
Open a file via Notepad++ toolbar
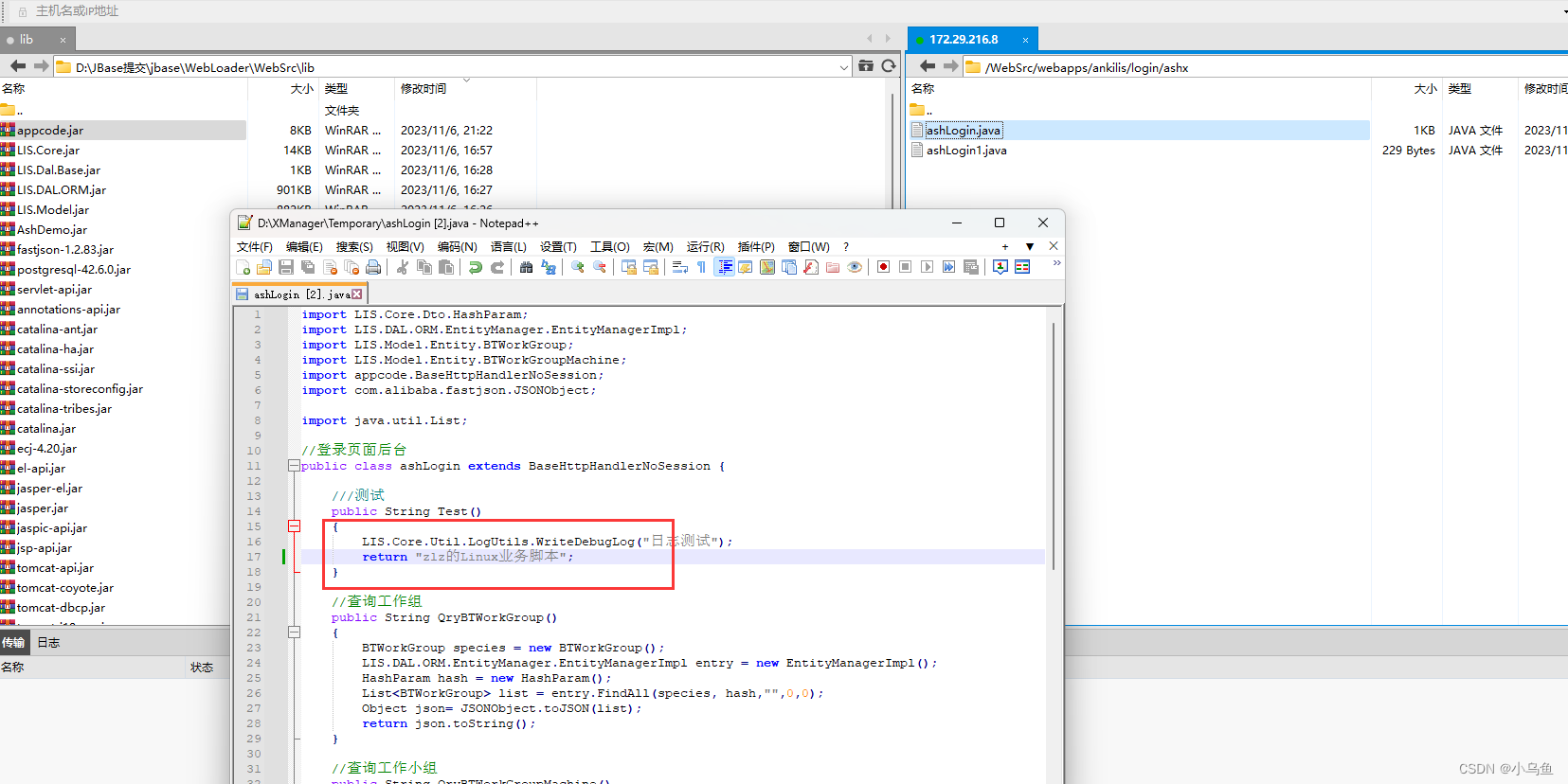tap(264, 268)
